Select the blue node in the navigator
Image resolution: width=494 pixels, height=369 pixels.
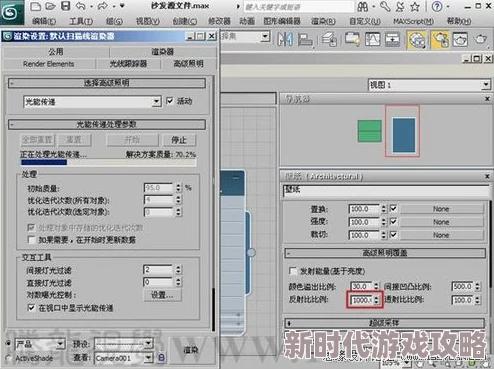tap(404, 135)
